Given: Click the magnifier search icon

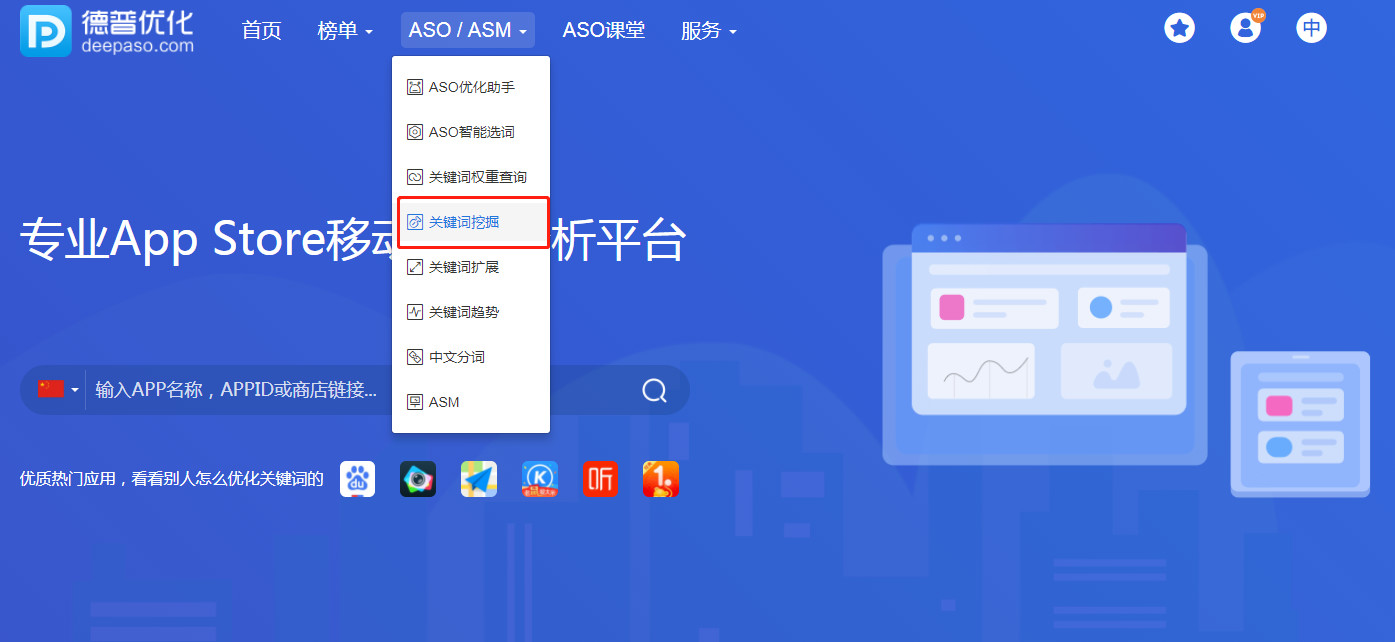Looking at the screenshot, I should [x=654, y=390].
